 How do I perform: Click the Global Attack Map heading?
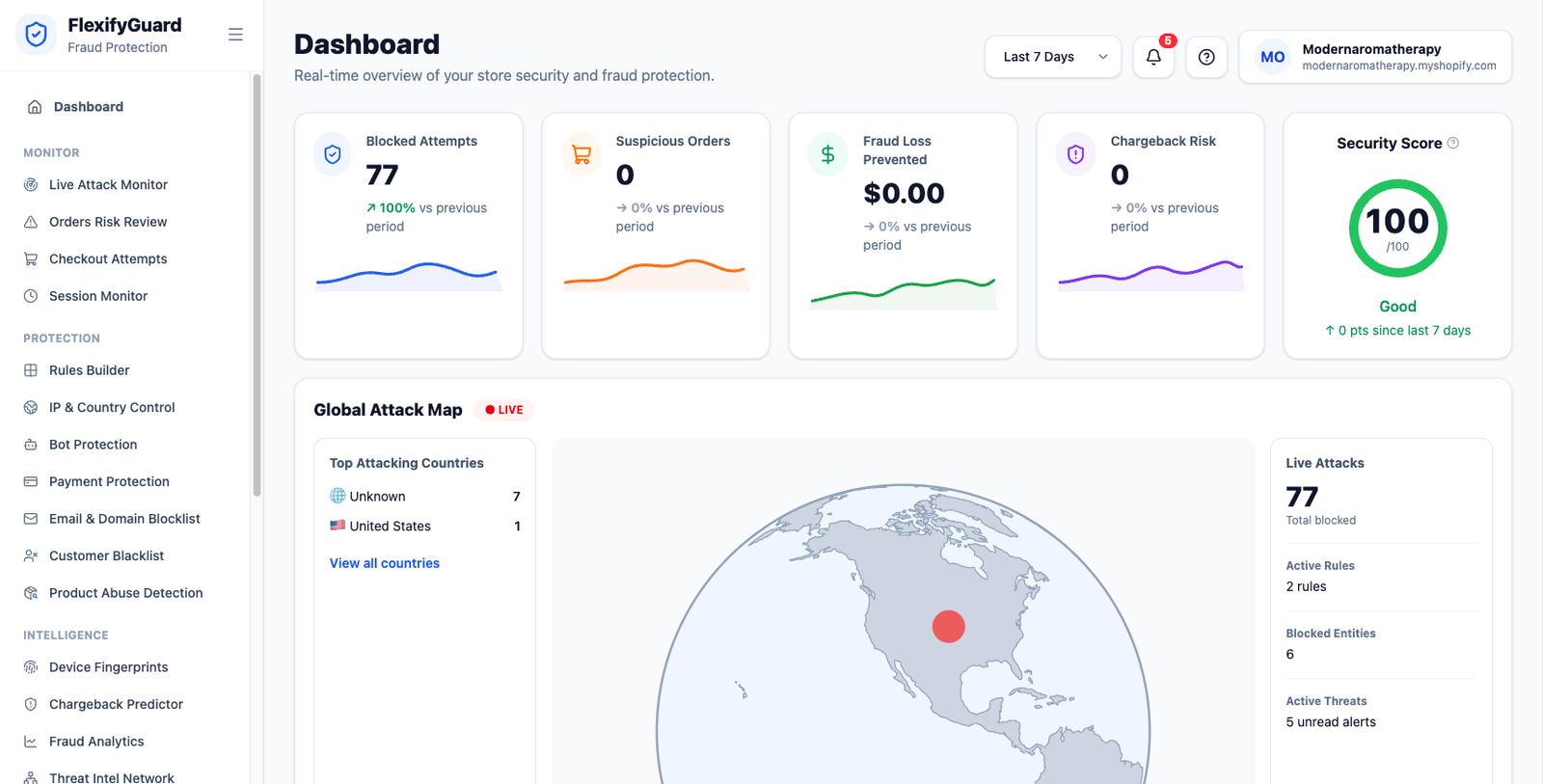pos(388,410)
